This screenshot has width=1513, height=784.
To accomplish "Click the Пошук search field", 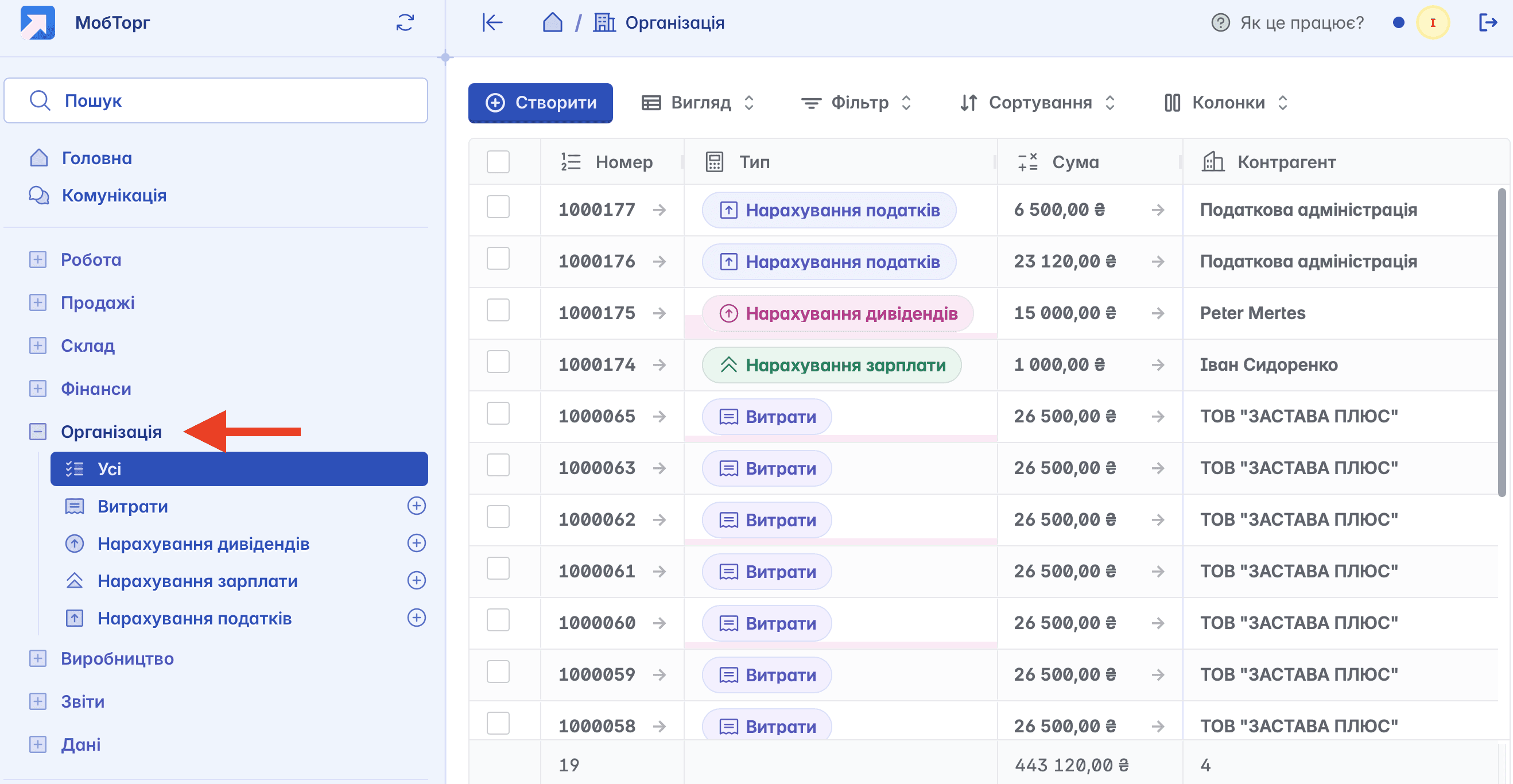I will point(216,100).
